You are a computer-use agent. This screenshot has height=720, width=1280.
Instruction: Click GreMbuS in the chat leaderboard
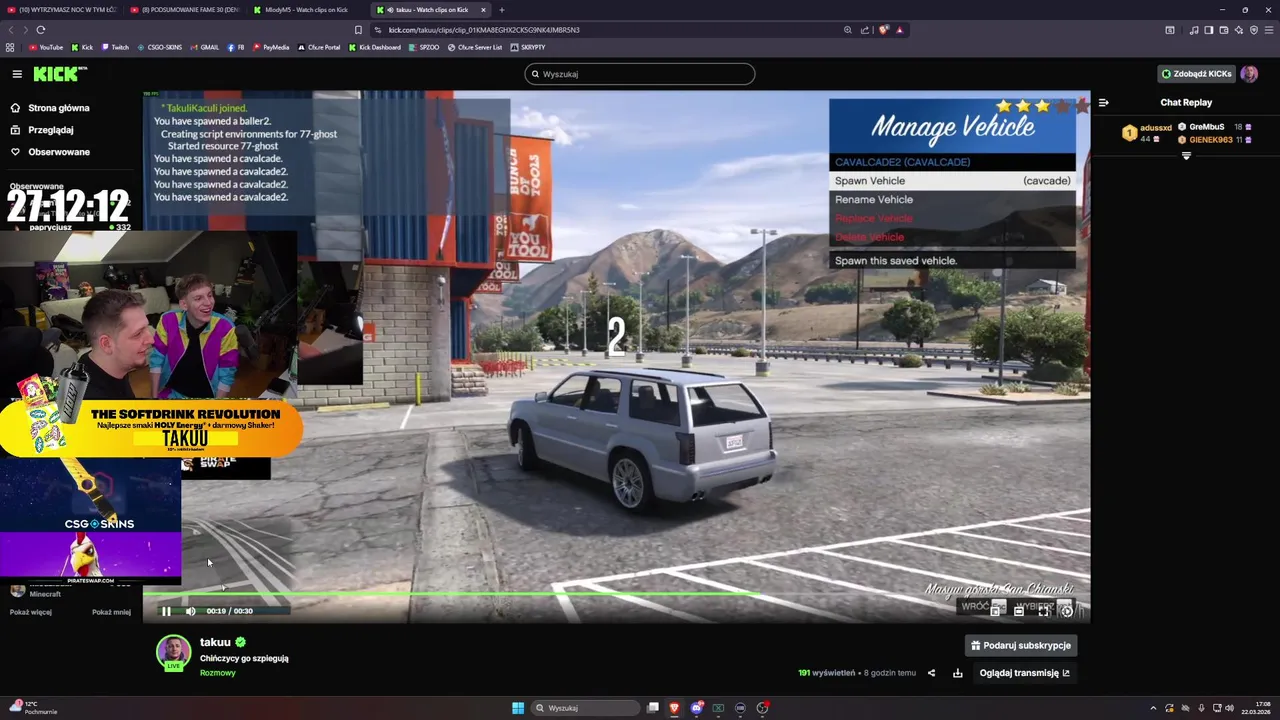pos(1207,127)
